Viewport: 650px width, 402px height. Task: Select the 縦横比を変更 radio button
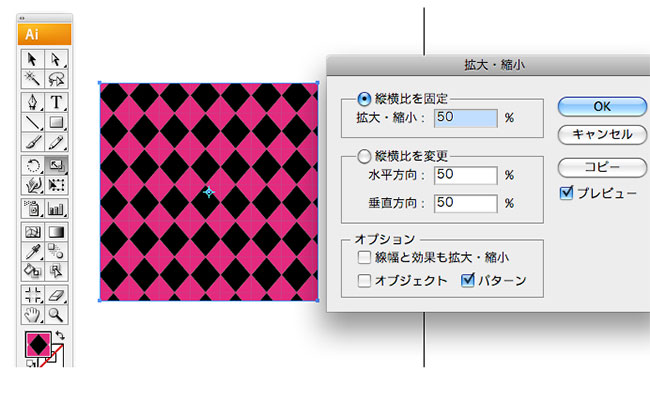click(364, 156)
